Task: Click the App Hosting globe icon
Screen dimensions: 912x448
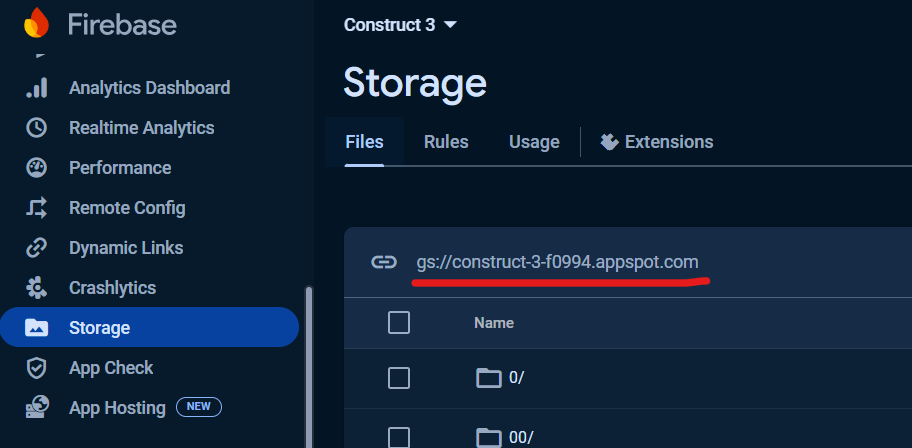Action: pos(36,408)
